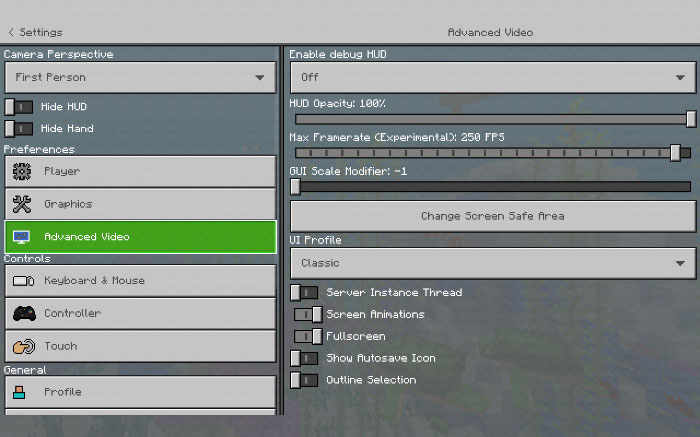Viewport: 700px width, 437px height.
Task: Go back via Settings label
Action: pos(41,32)
